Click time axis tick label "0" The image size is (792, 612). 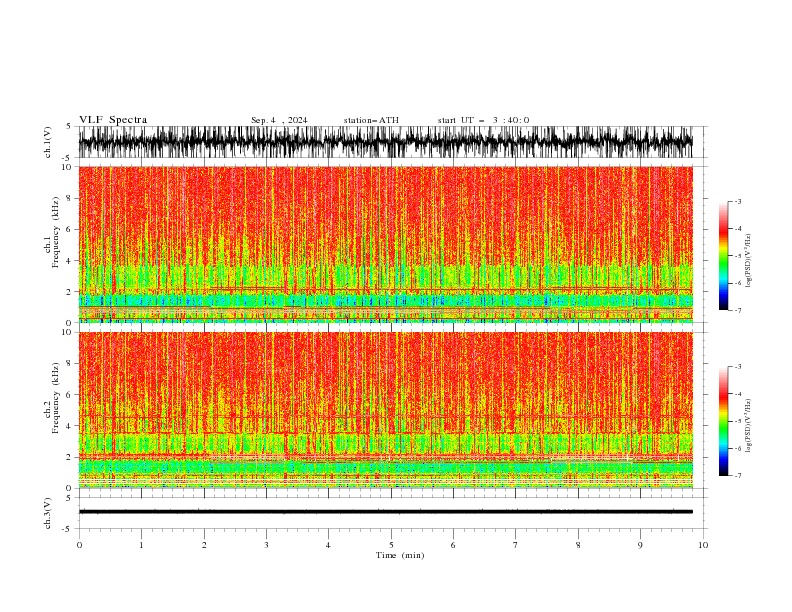point(79,545)
